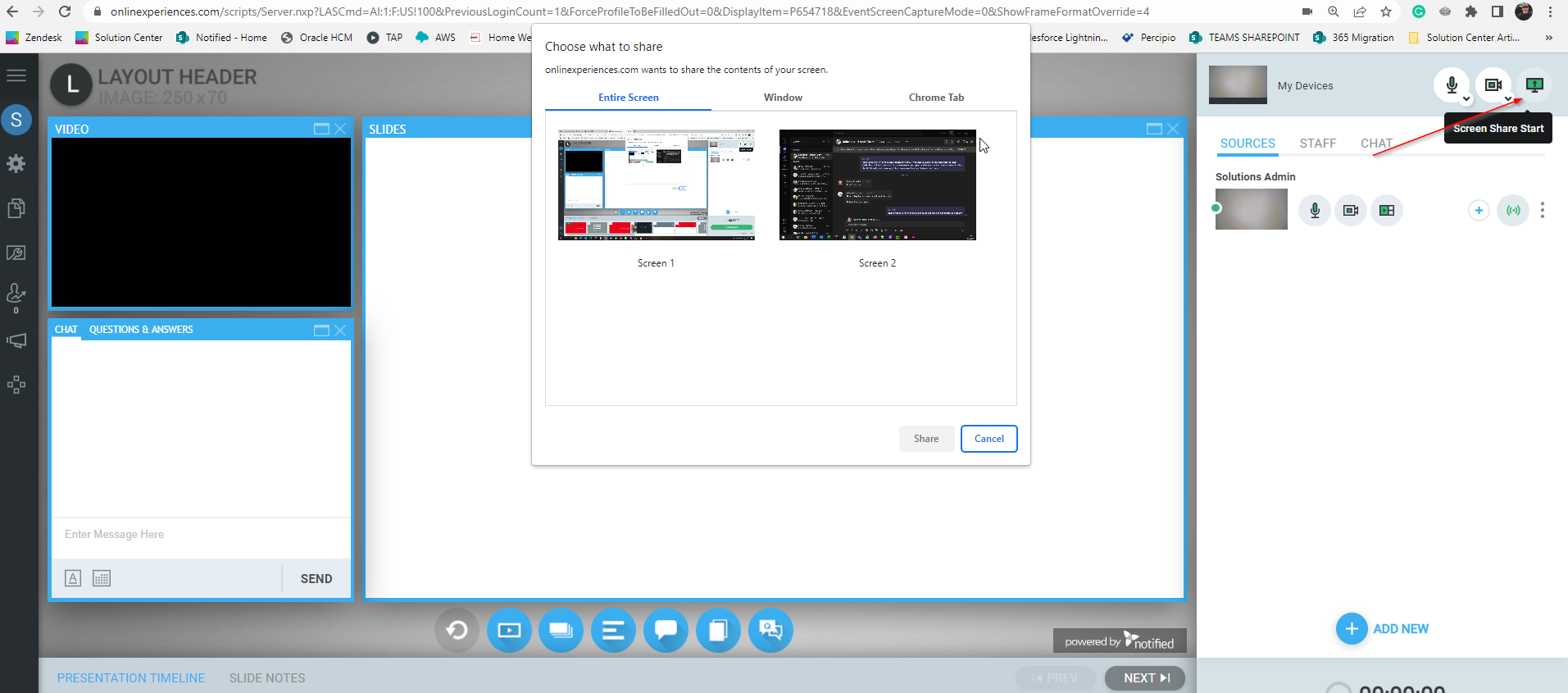The width and height of the screenshot is (1568, 693).
Task: Toggle My Devices microphone on or off
Action: [1452, 84]
